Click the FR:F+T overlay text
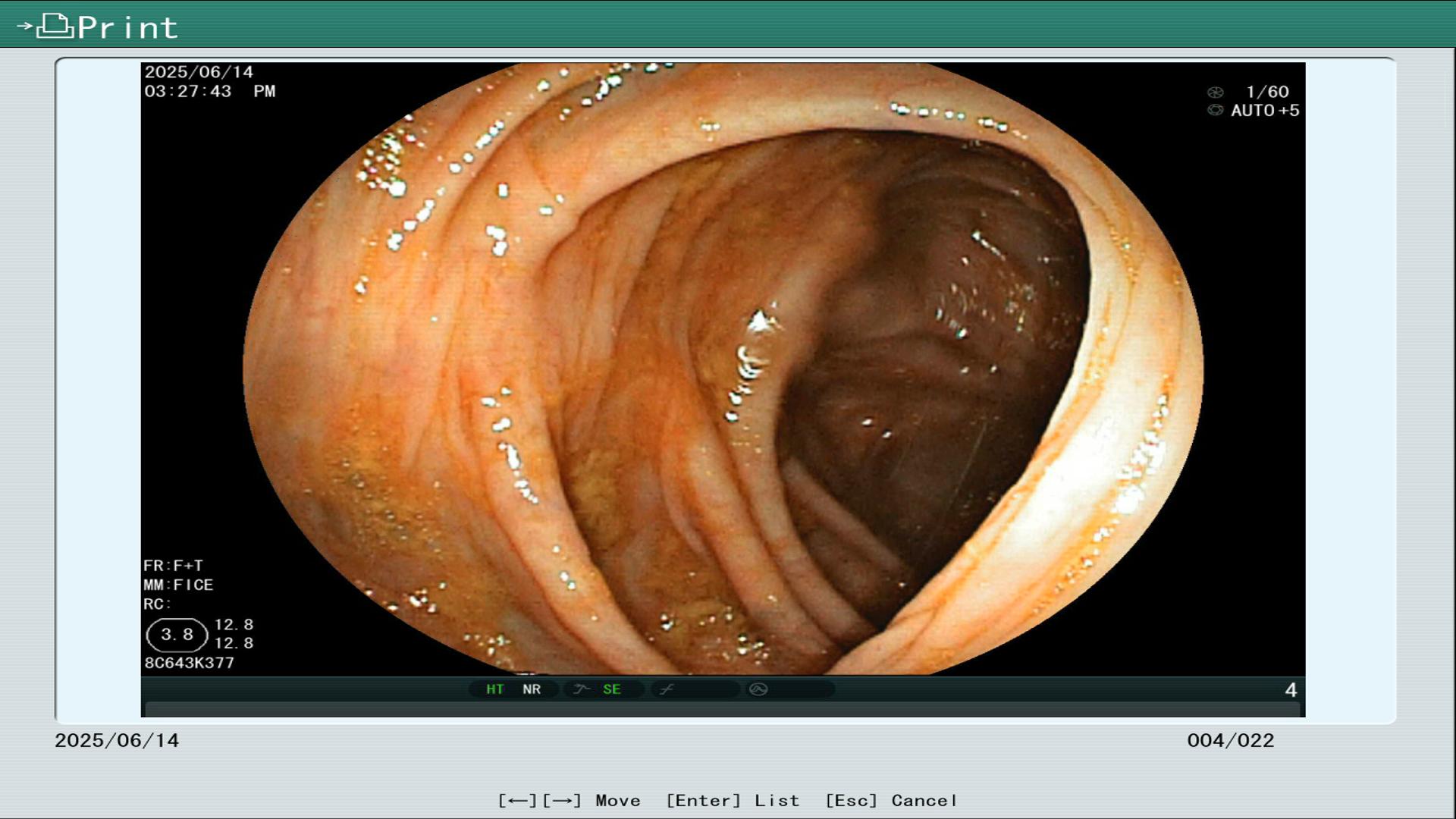This screenshot has height=819, width=1456. [x=173, y=566]
